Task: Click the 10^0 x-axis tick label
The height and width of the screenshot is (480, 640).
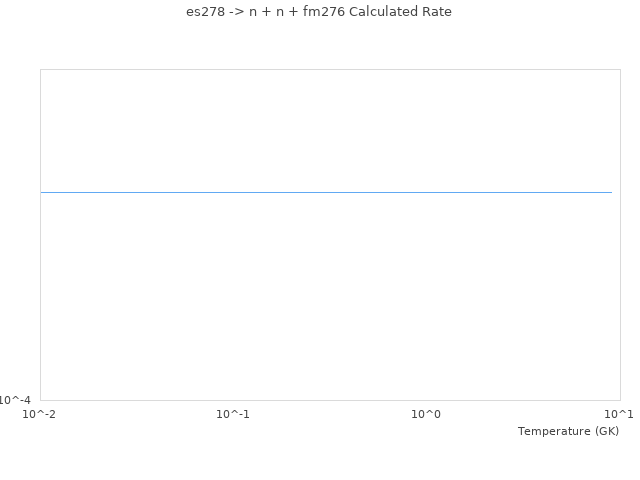Action: tap(426, 414)
